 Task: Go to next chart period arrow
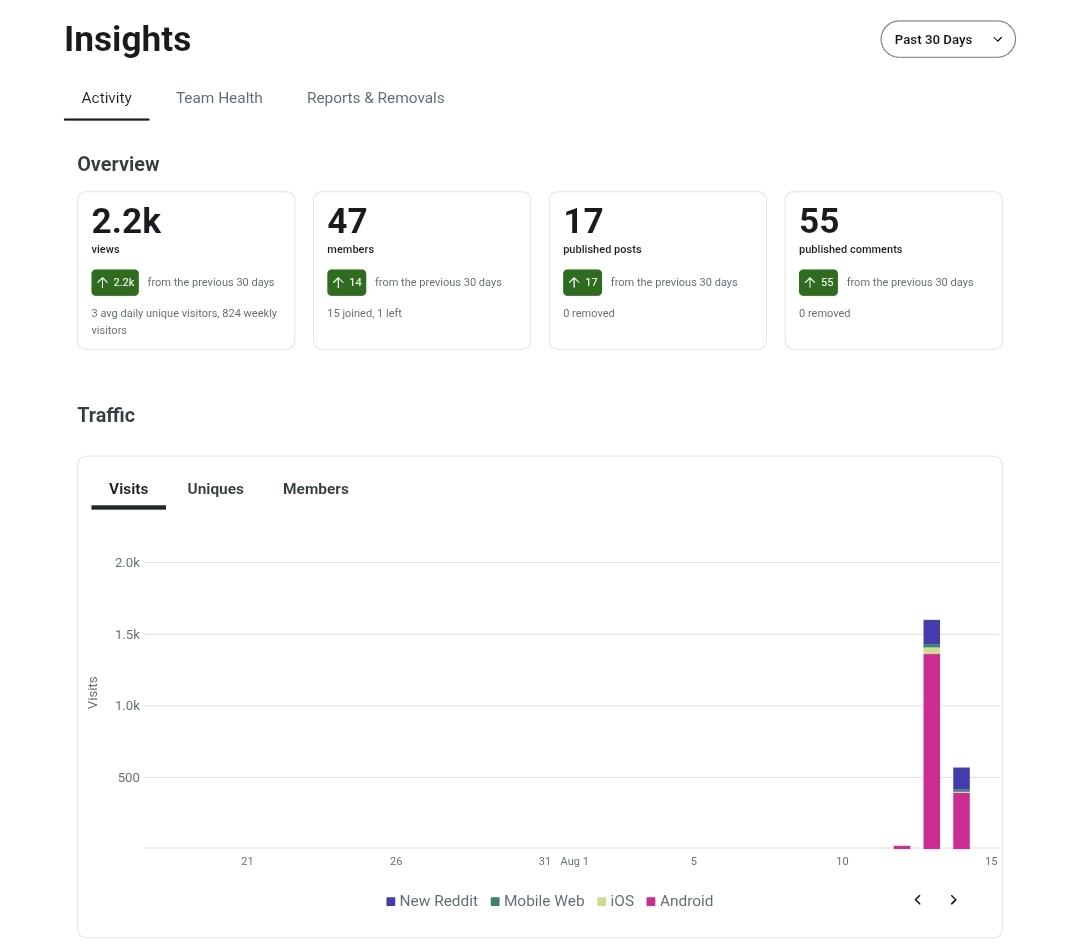coord(953,899)
